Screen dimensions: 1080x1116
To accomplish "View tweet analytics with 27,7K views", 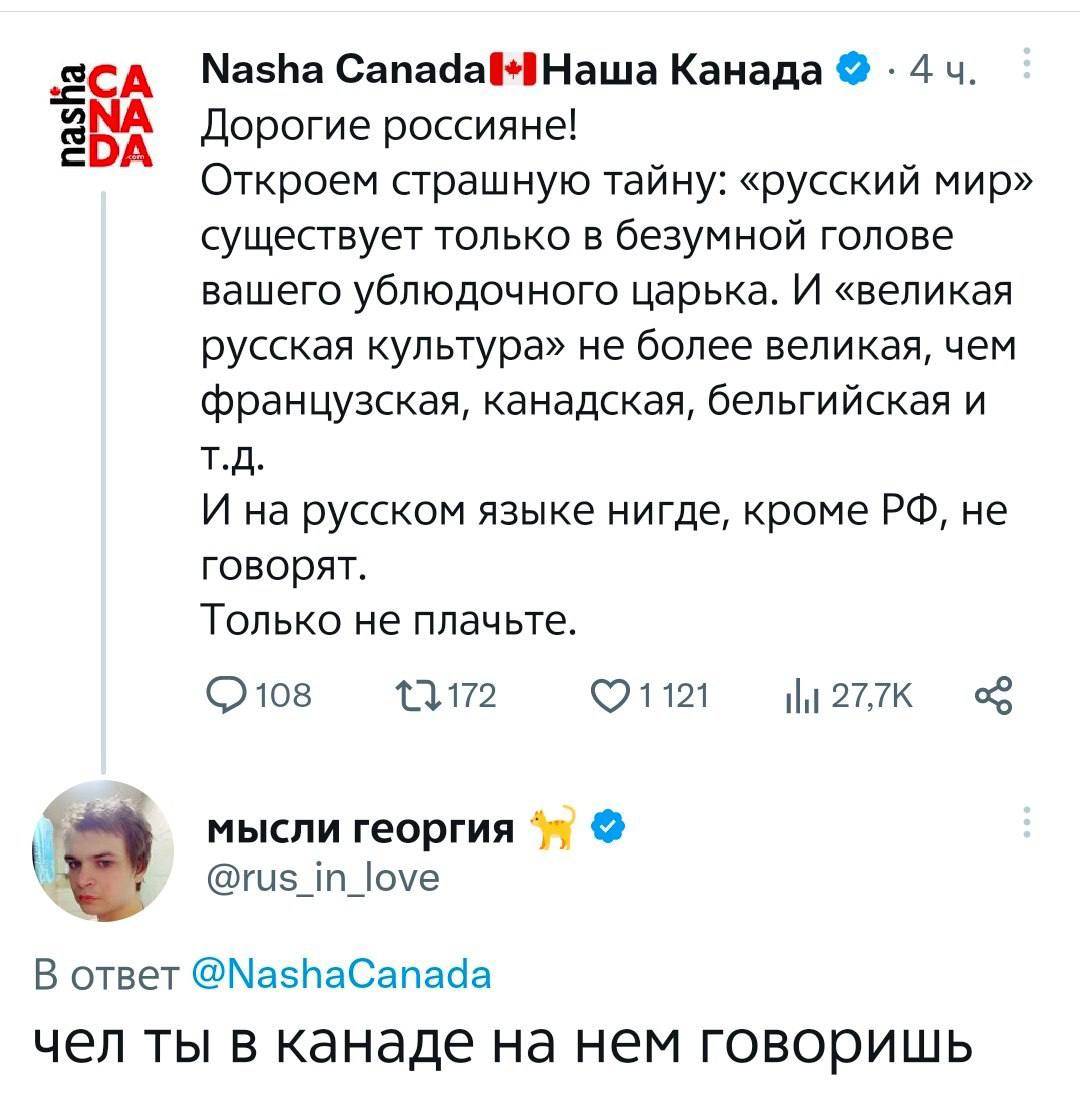I will click(x=795, y=695).
